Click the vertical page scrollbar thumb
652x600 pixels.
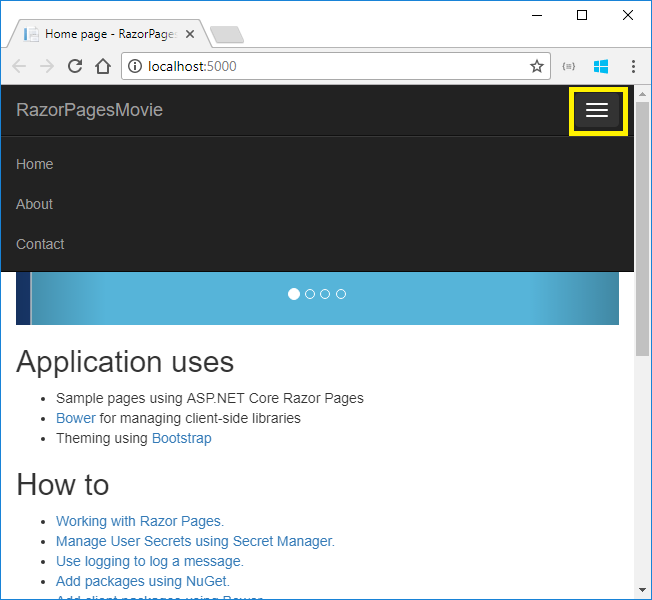click(643, 230)
